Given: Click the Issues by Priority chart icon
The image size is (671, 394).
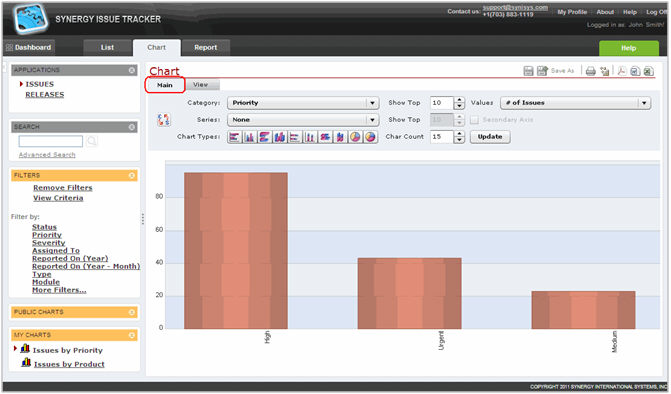Looking at the screenshot, I should 25,349.
